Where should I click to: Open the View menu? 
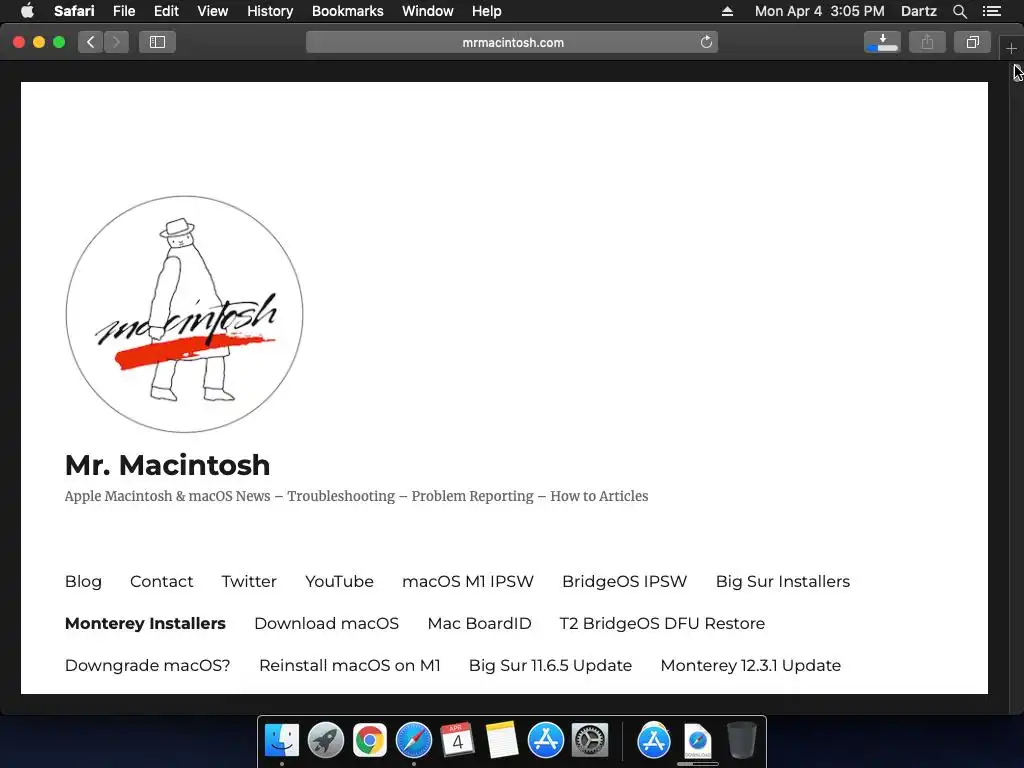pos(213,11)
